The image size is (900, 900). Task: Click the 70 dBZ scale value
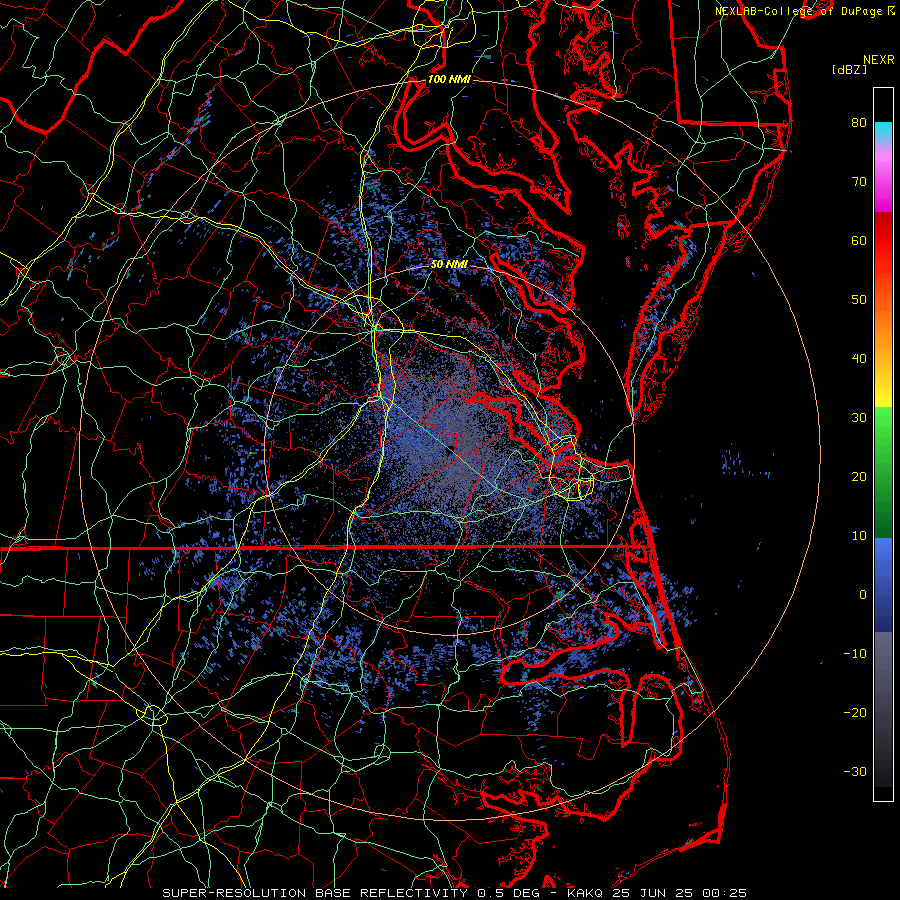click(x=859, y=181)
